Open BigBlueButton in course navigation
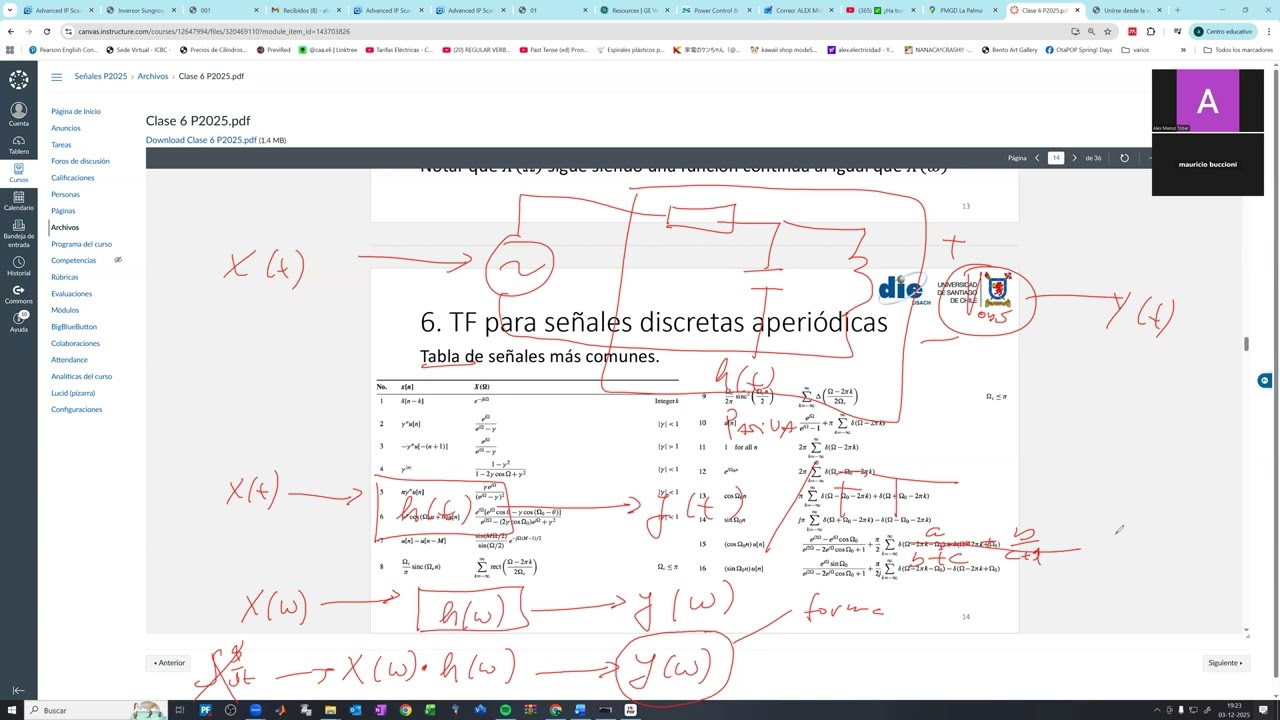1280x720 pixels. [x=74, y=326]
